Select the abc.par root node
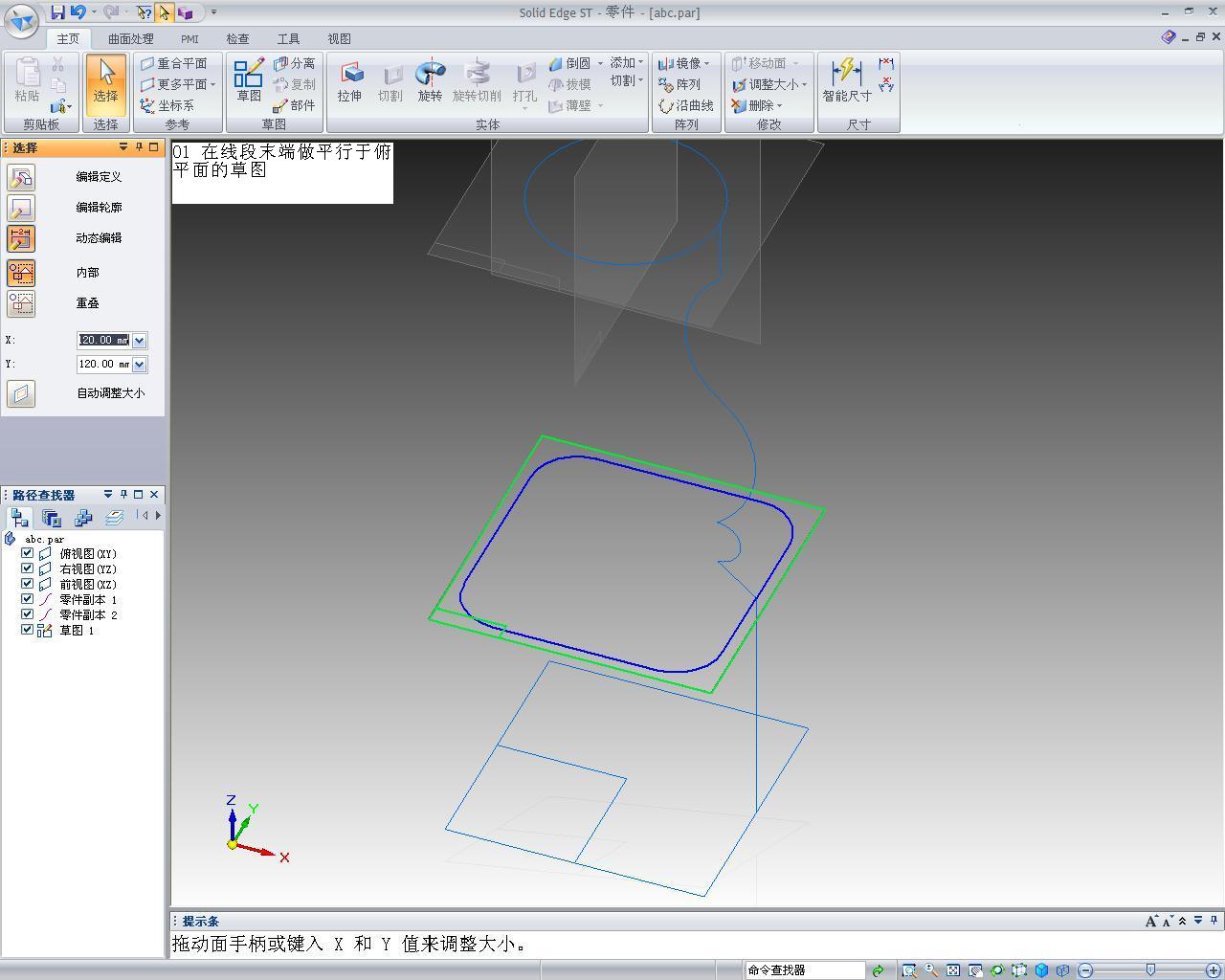1225x980 pixels. [x=44, y=539]
